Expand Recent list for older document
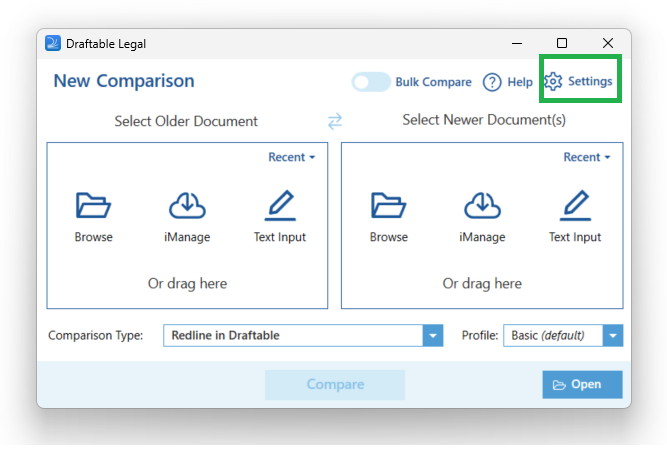 point(291,157)
